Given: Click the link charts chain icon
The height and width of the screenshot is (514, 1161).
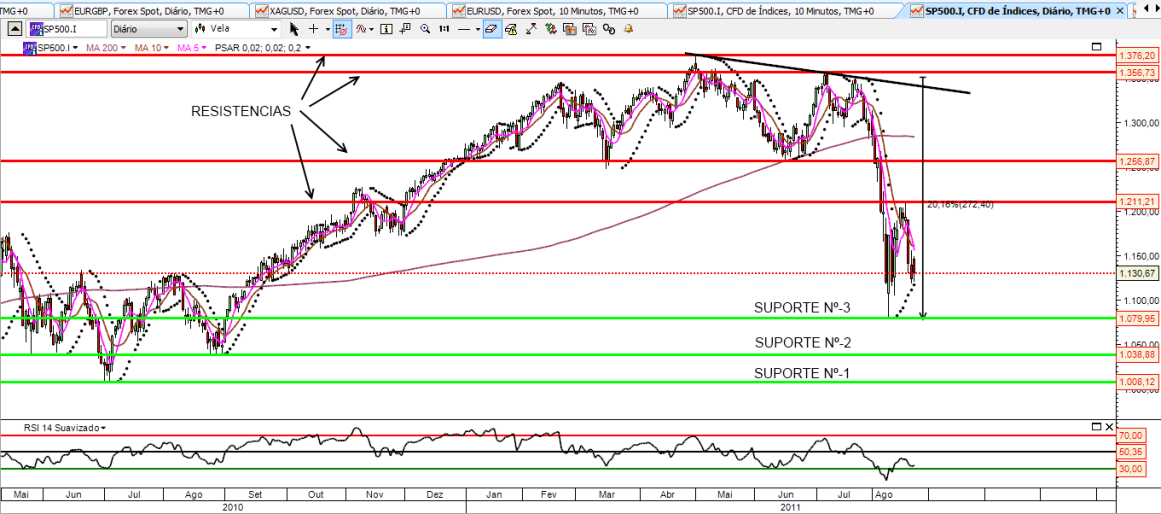Looking at the screenshot, I should (609, 29).
